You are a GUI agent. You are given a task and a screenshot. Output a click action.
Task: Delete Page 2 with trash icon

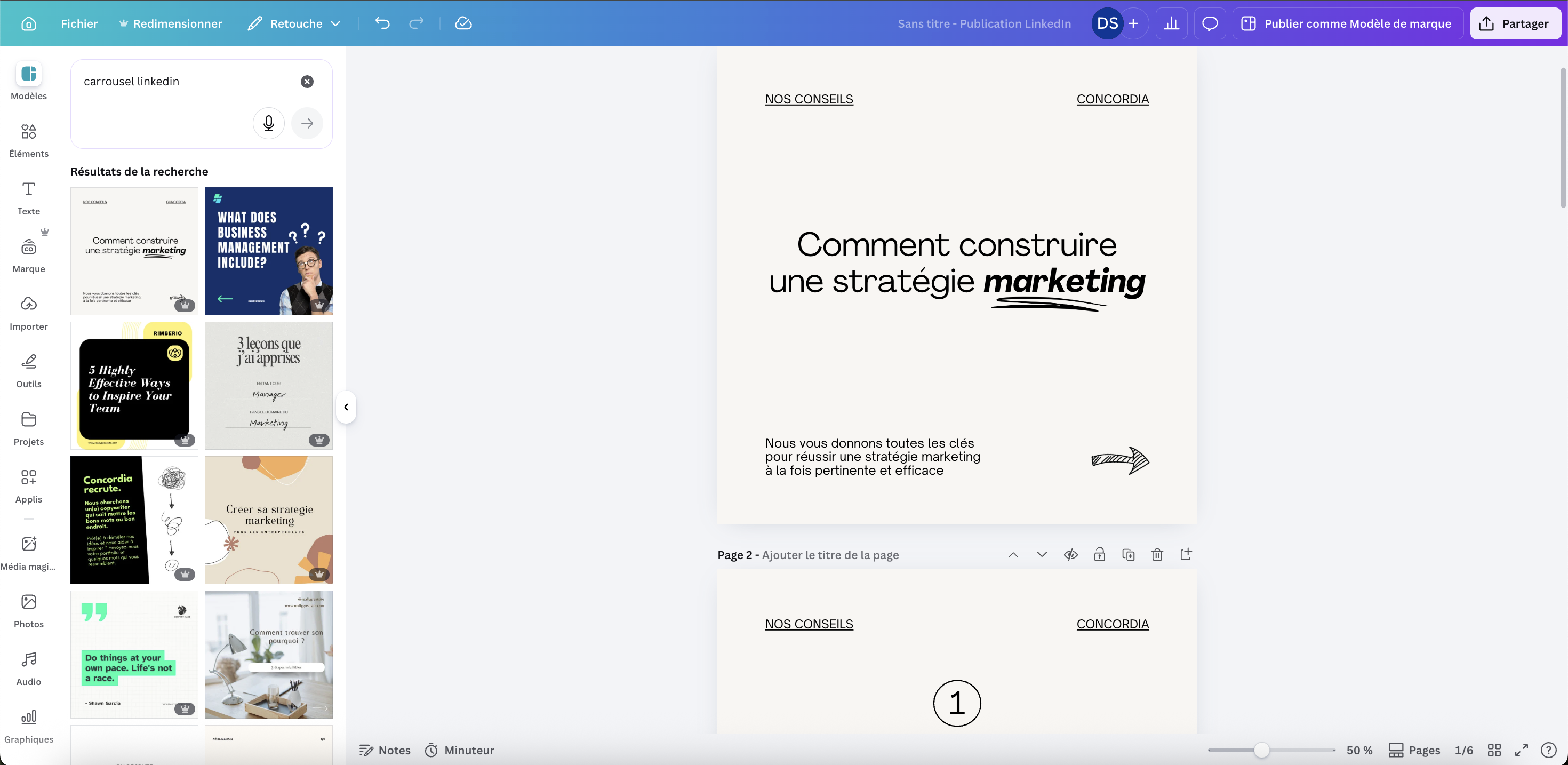(x=1157, y=554)
